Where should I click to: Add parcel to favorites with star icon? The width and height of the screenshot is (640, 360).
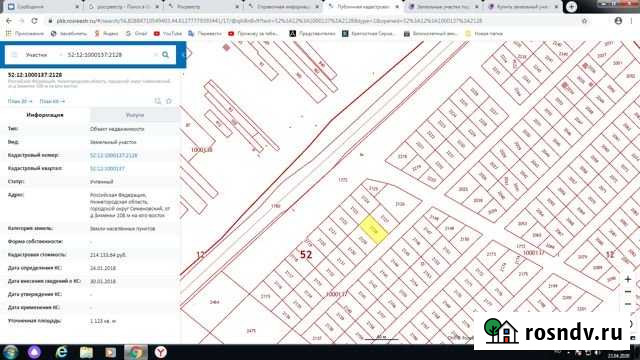pos(169,101)
